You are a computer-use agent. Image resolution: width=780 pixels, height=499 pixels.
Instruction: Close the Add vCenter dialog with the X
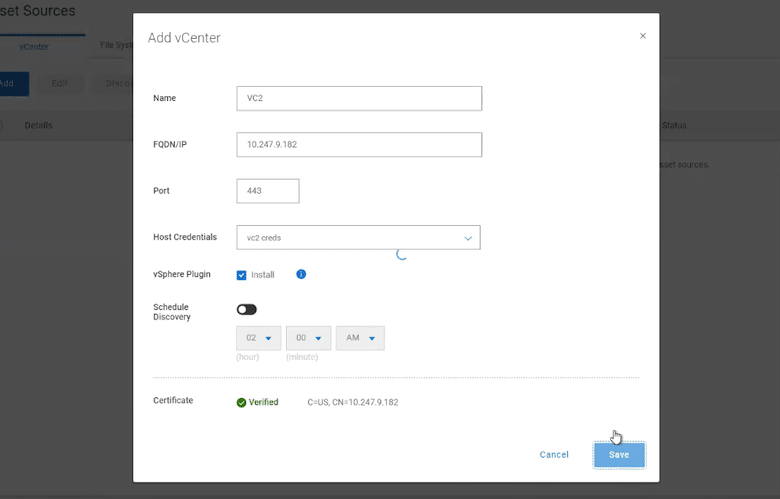(x=643, y=36)
